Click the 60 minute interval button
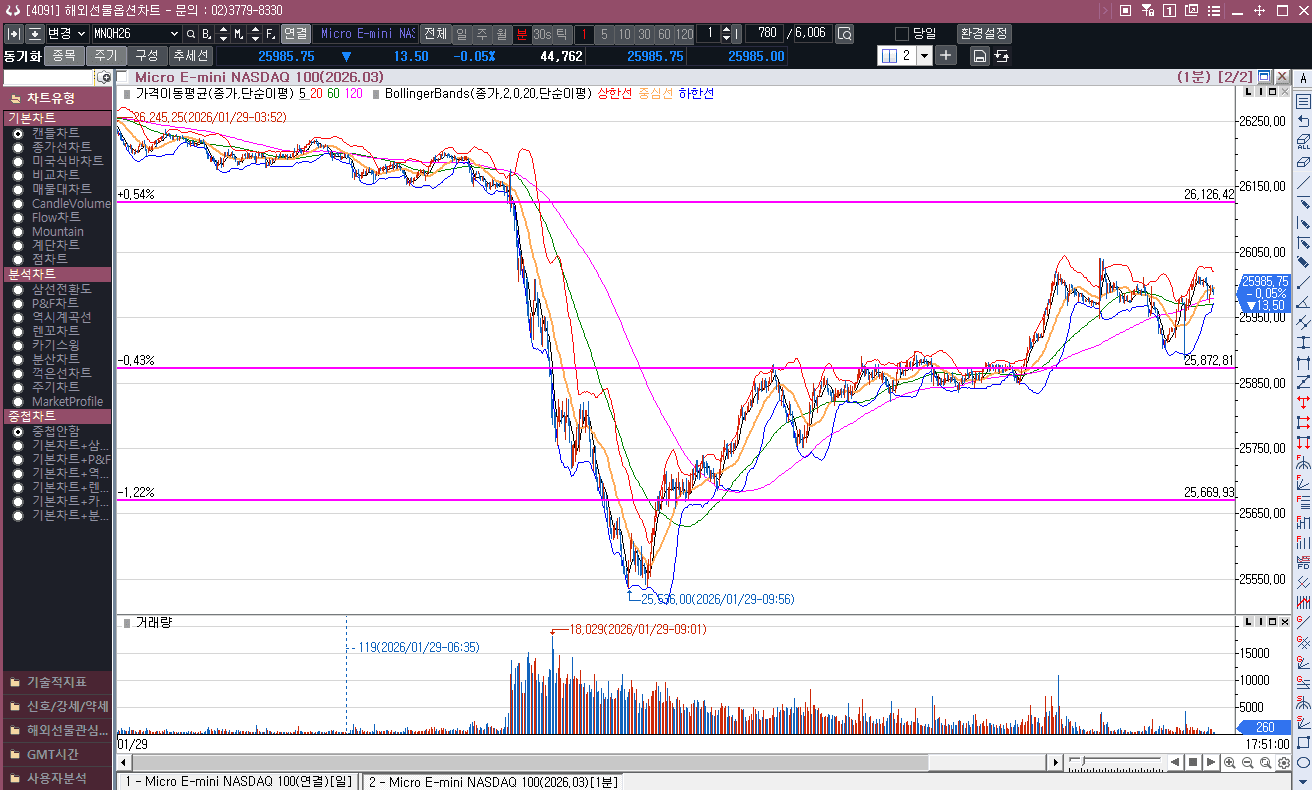Viewport: 1312px width, 790px height. [x=664, y=34]
